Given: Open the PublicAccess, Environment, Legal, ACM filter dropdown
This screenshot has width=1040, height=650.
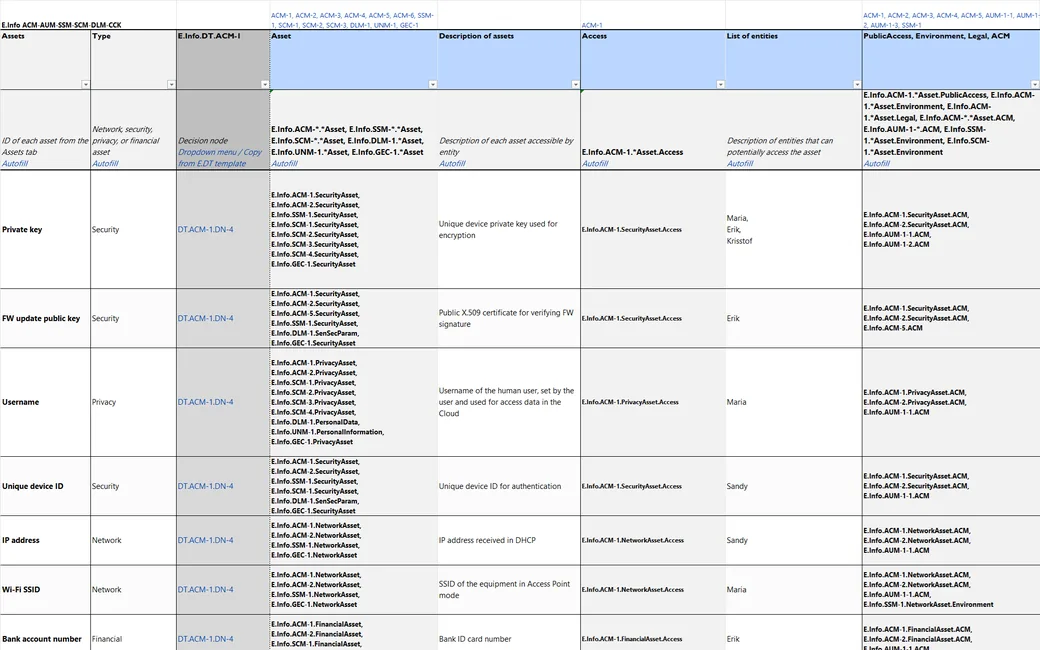Looking at the screenshot, I should pyautogui.click(x=1035, y=84).
